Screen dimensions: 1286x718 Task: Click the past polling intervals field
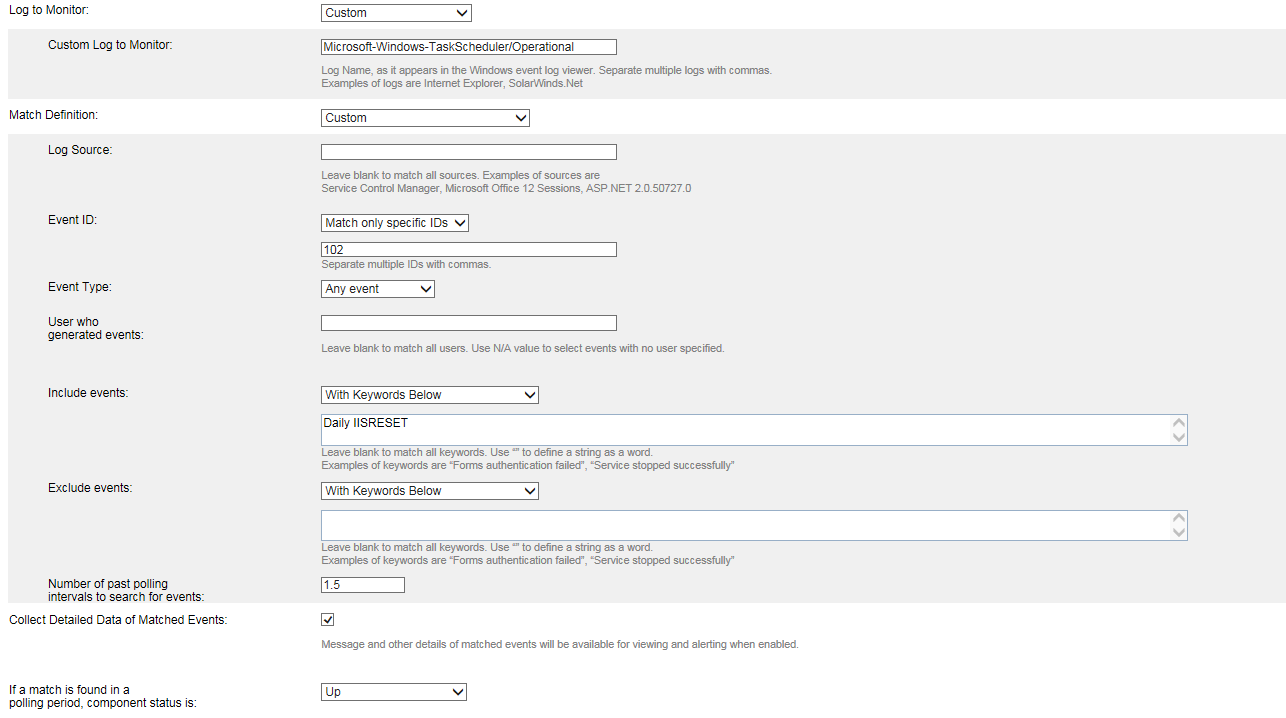click(363, 585)
